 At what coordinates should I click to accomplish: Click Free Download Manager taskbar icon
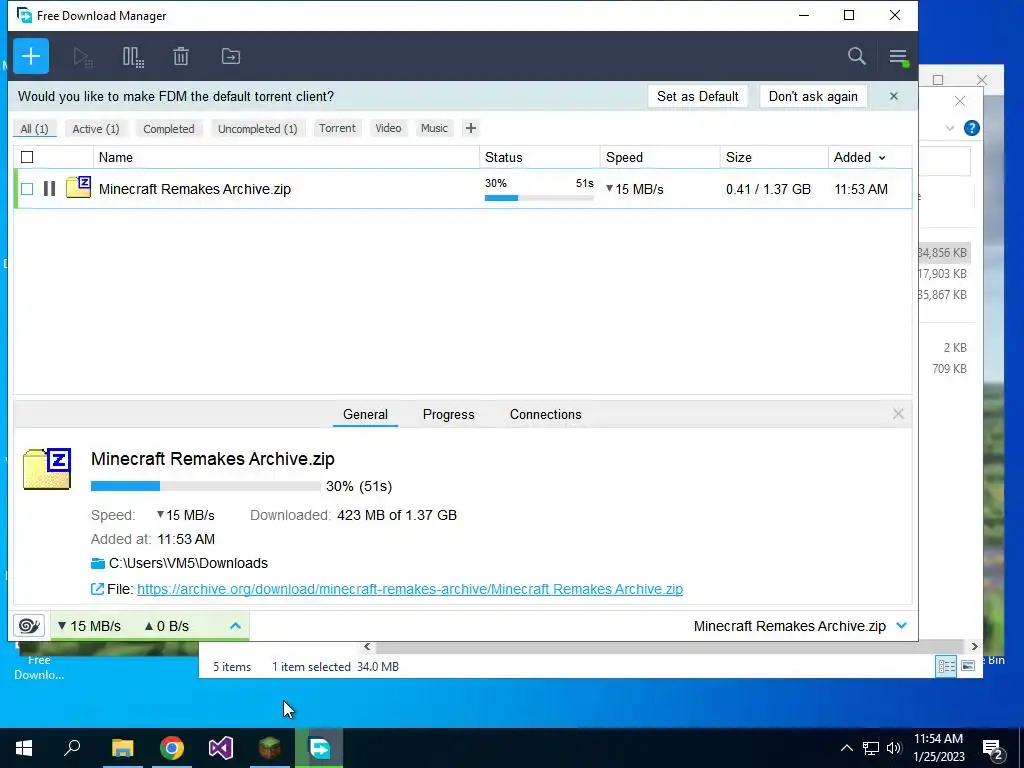pos(319,748)
